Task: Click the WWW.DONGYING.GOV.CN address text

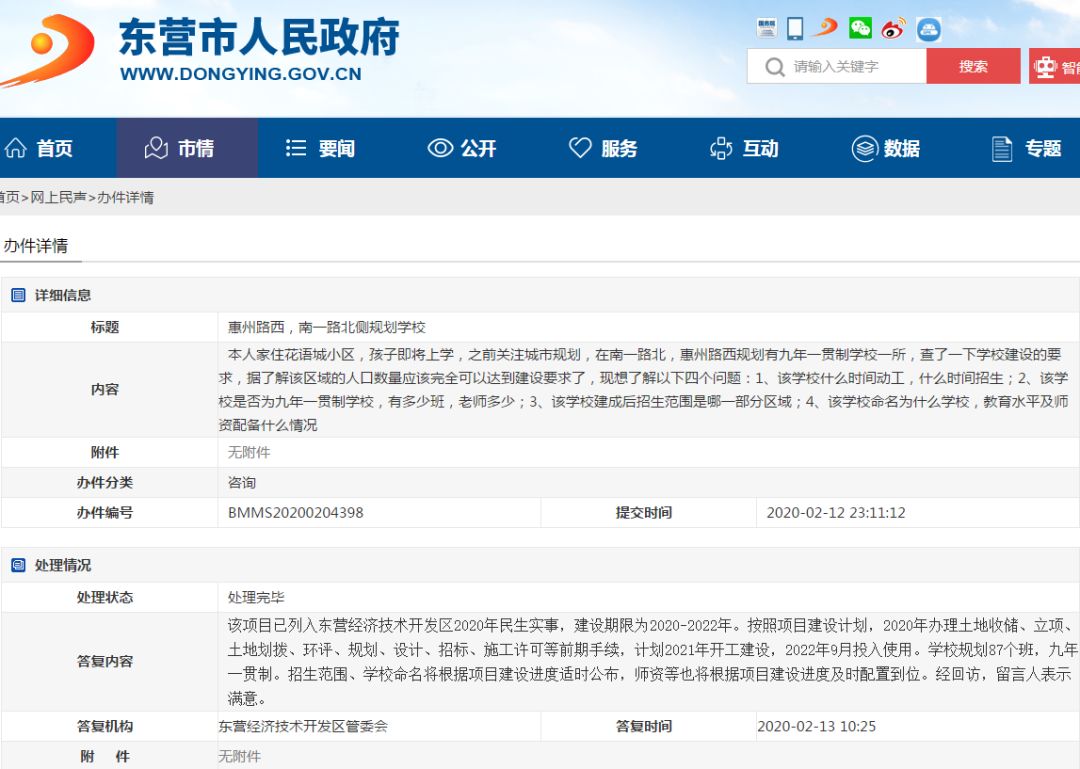Action: pyautogui.click(x=240, y=74)
